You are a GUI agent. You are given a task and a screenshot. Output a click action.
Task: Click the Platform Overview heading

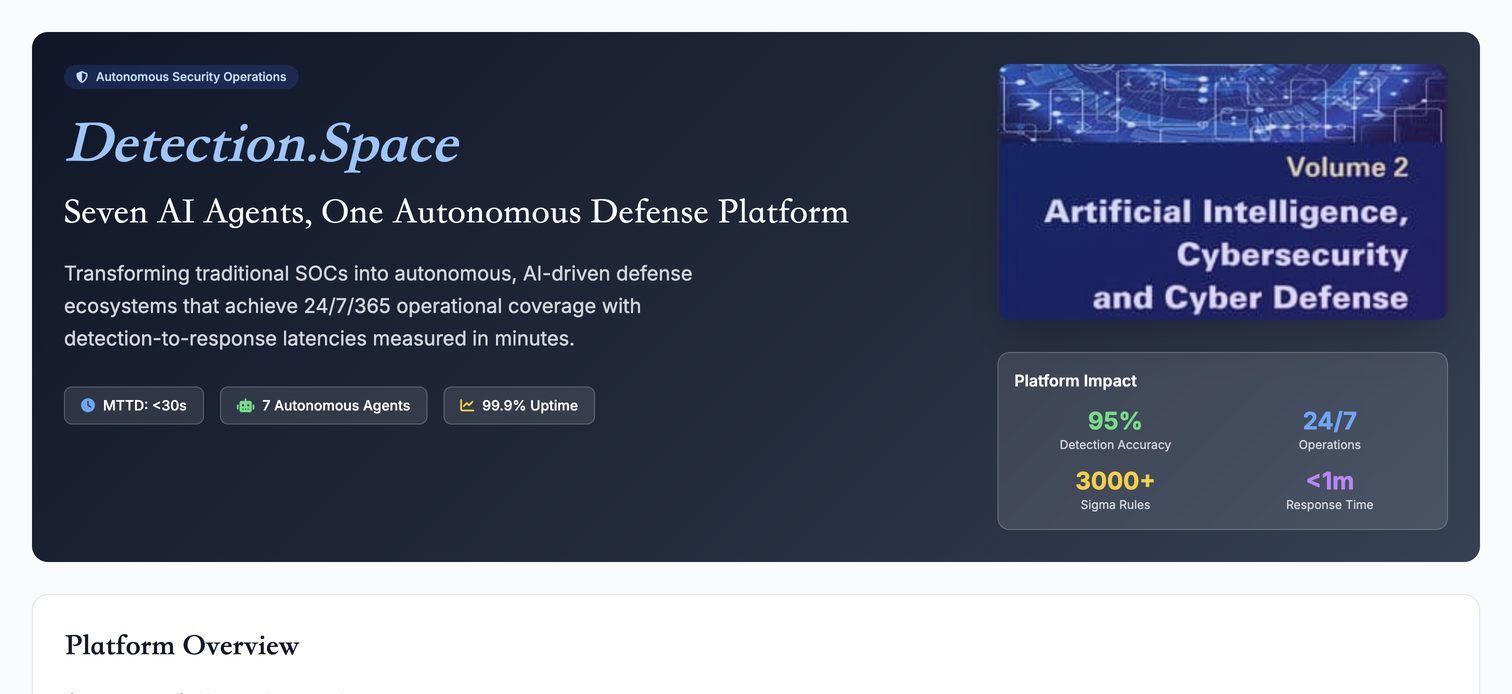coord(182,646)
